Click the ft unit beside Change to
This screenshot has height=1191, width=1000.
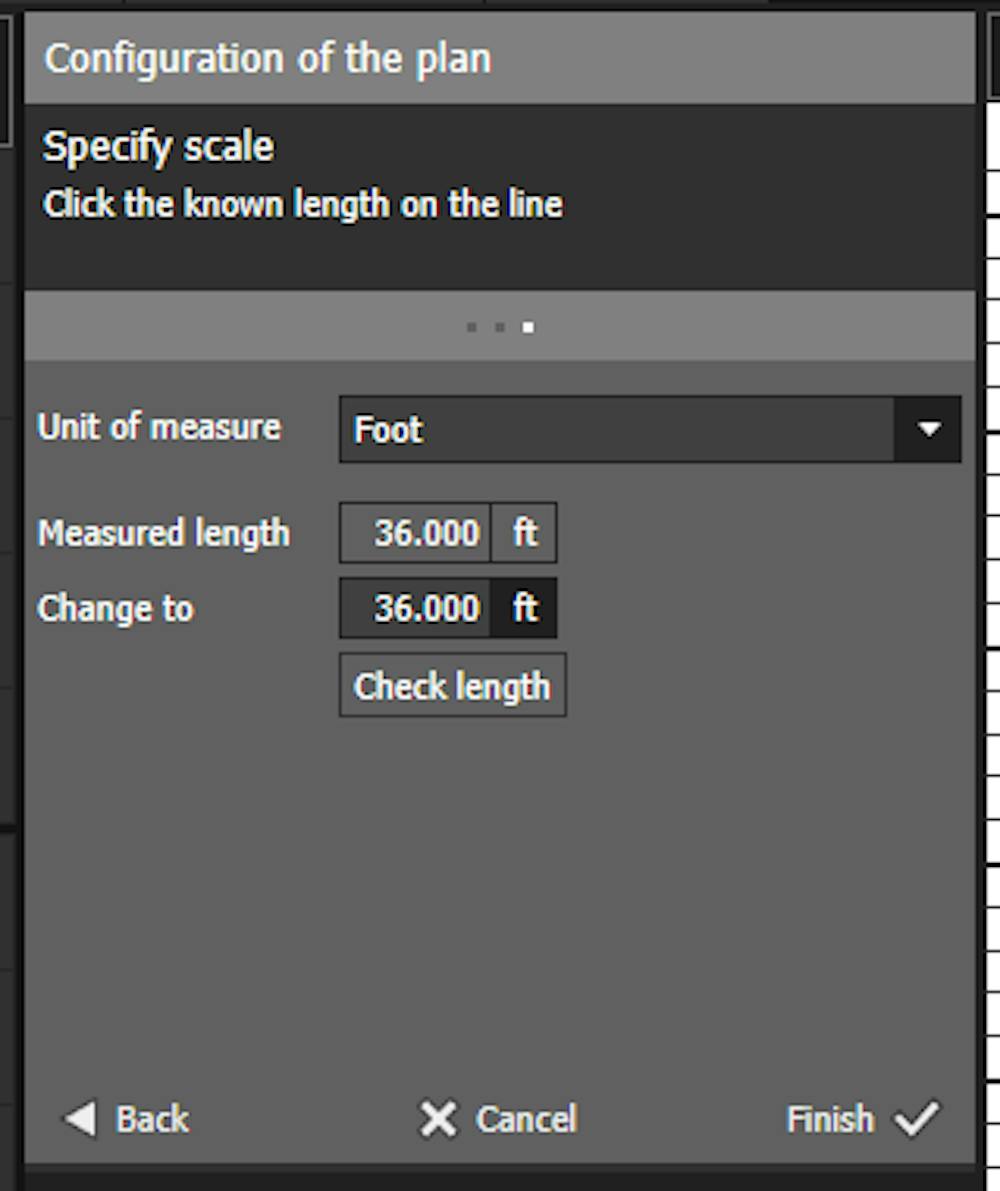coord(525,608)
